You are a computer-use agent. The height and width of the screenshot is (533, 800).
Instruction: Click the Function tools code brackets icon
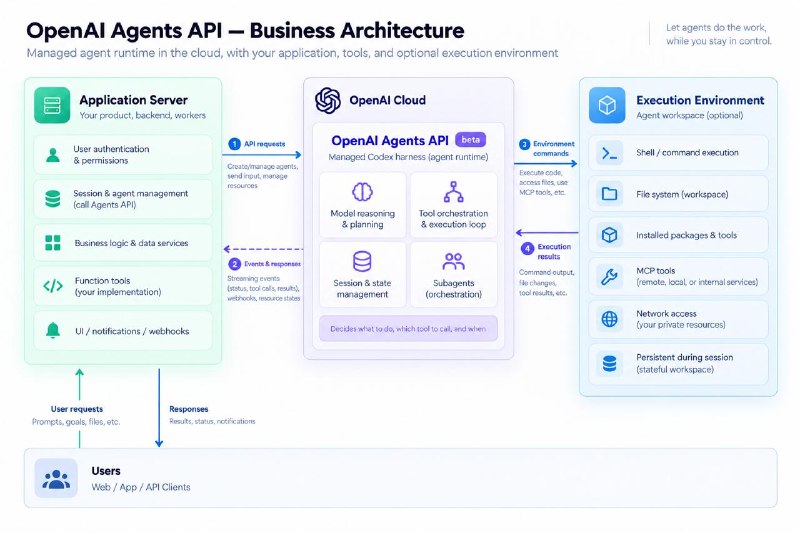click(53, 286)
